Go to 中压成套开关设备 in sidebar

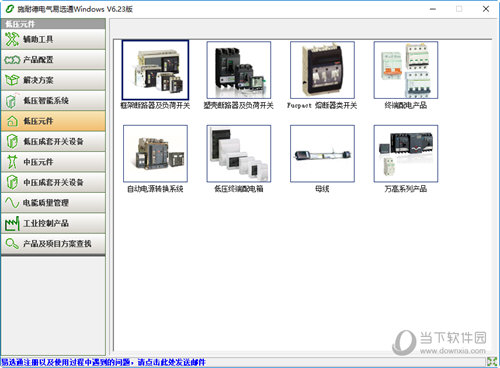[53, 183]
